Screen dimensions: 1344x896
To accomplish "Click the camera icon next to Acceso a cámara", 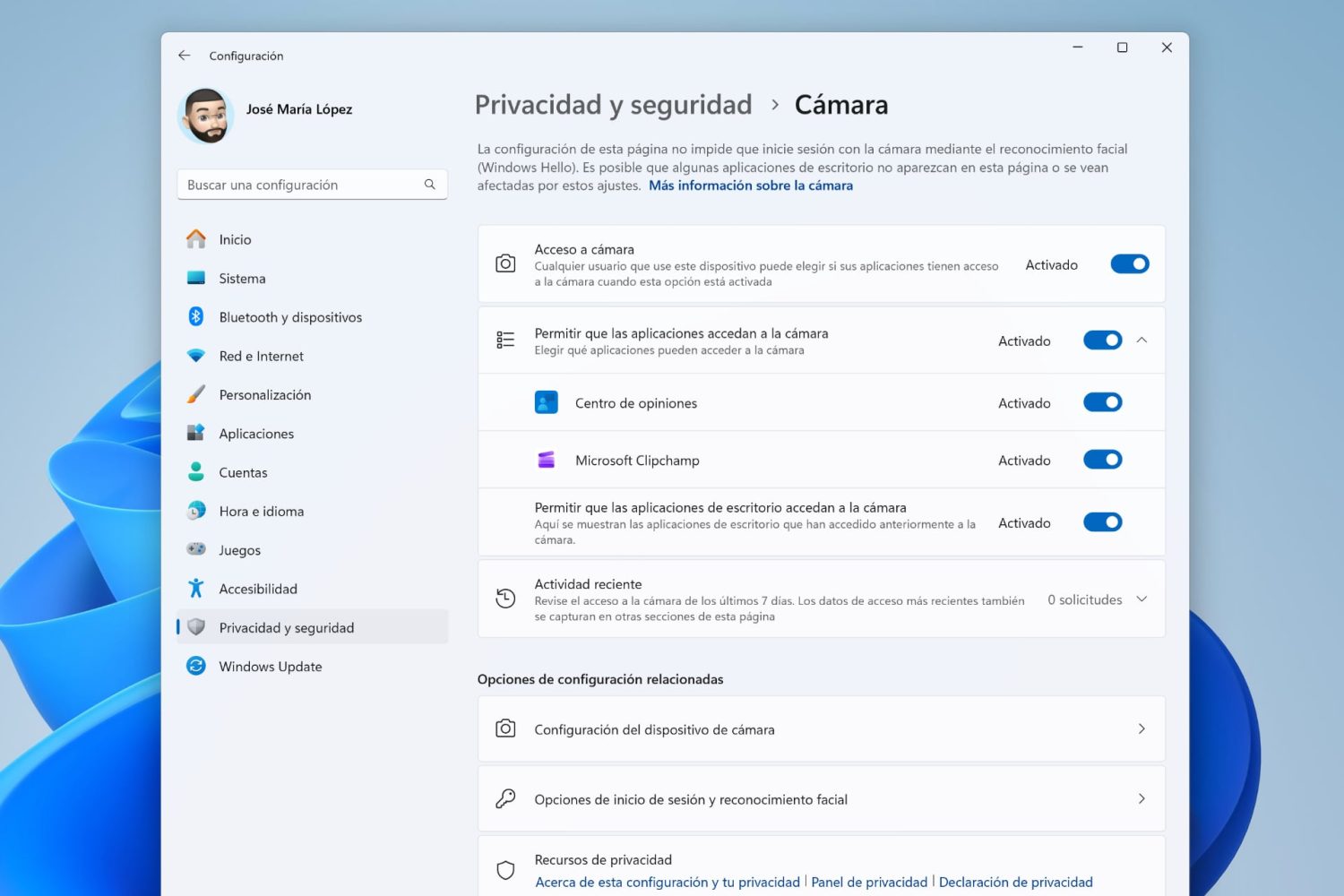I will tap(505, 263).
